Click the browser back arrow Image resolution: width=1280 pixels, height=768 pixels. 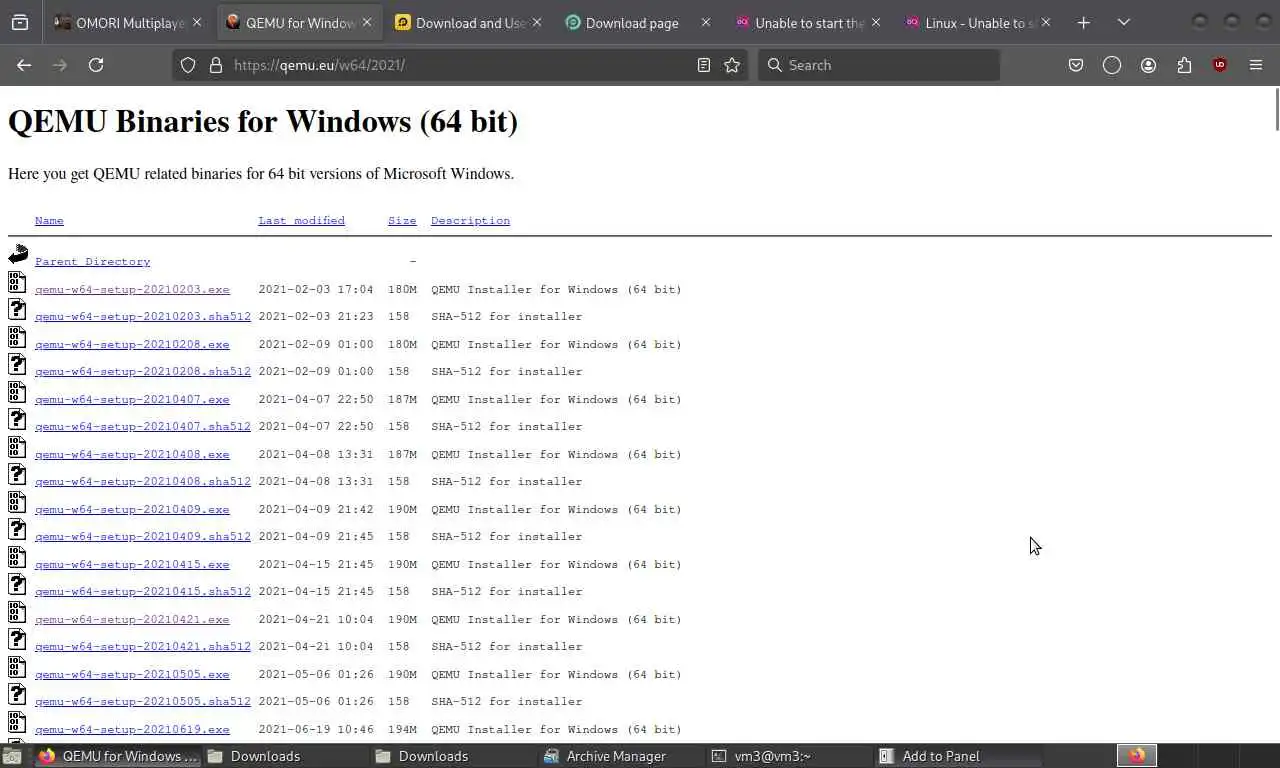pos(24,65)
